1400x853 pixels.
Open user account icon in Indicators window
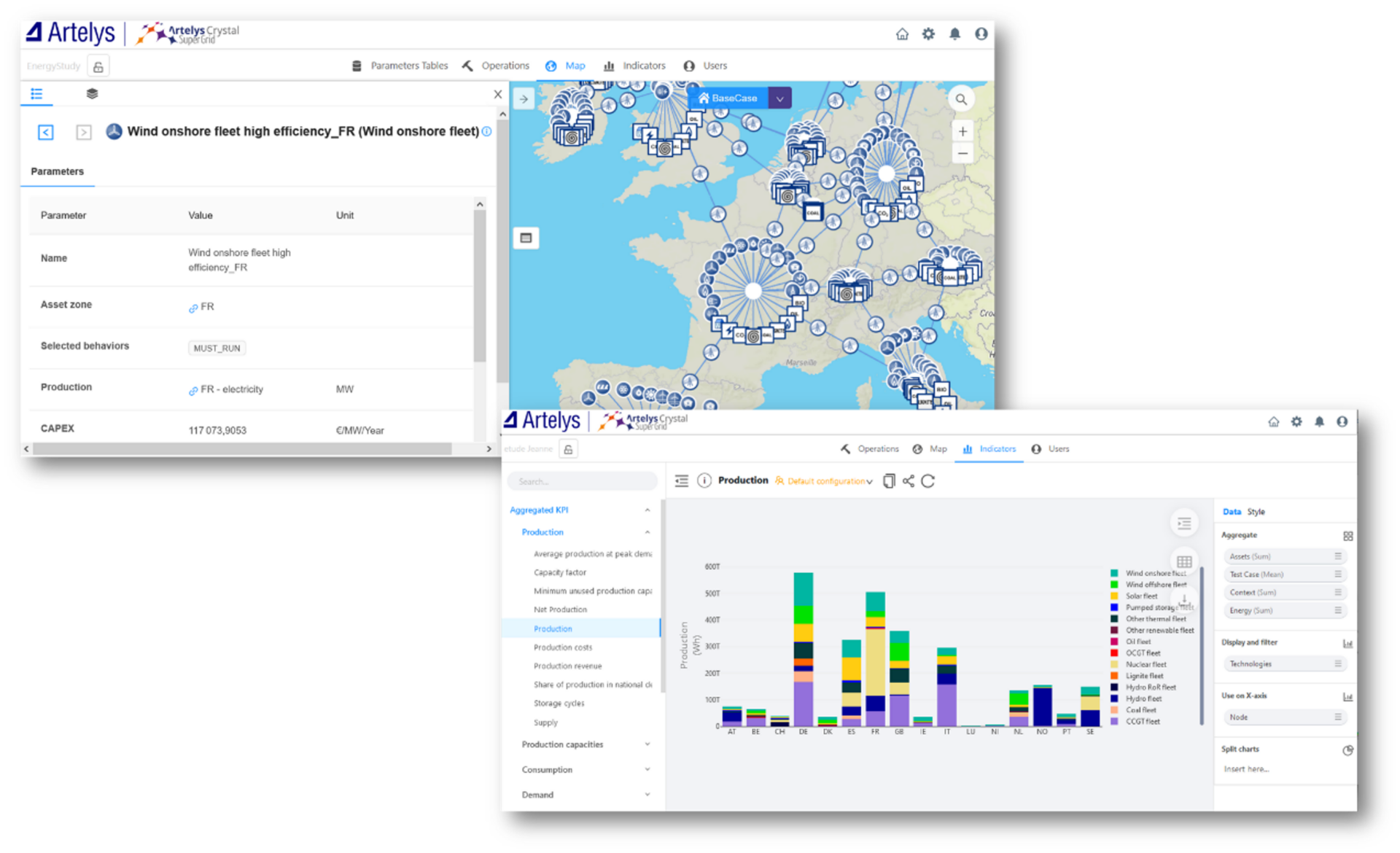tap(1342, 421)
